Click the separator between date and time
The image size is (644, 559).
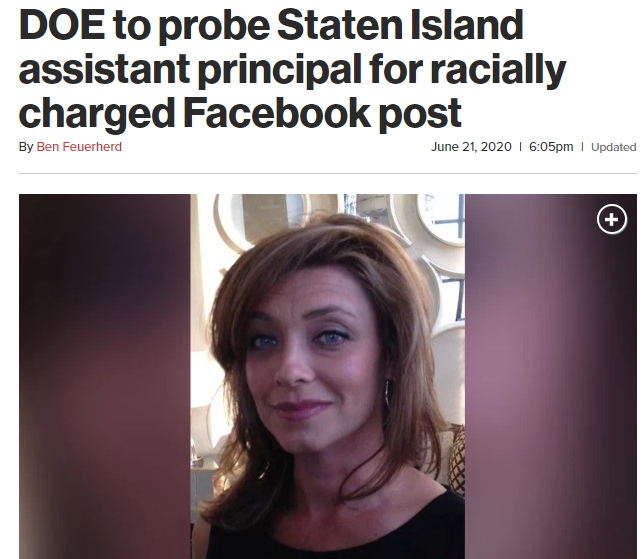click(520, 147)
